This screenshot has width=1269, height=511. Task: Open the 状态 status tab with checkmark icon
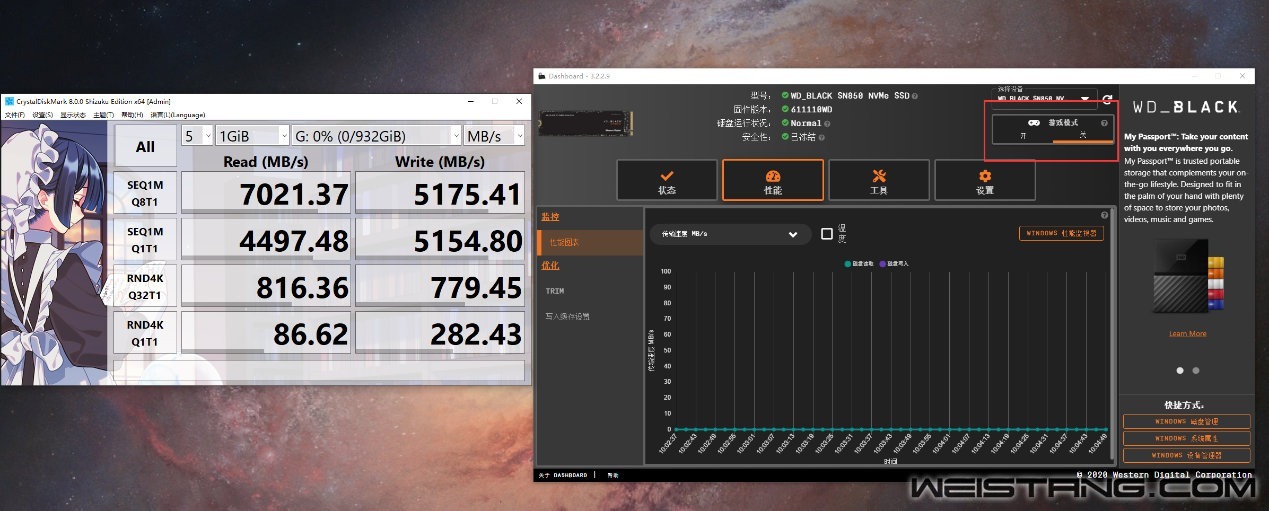(667, 180)
